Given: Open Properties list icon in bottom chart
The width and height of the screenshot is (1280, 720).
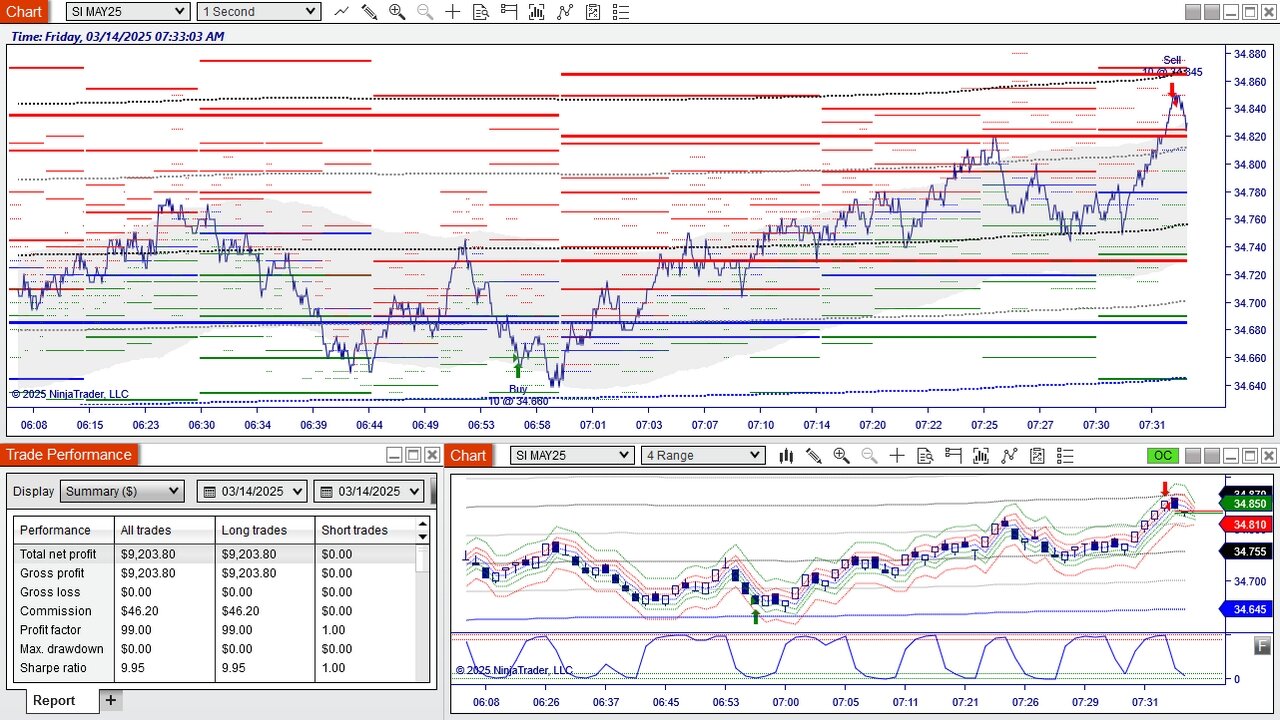Looking at the screenshot, I should pos(1065,455).
